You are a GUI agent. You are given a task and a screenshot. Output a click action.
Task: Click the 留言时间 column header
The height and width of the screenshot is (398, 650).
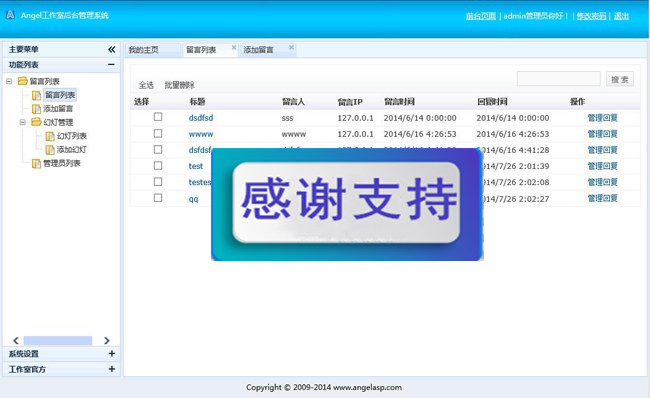[x=399, y=101]
